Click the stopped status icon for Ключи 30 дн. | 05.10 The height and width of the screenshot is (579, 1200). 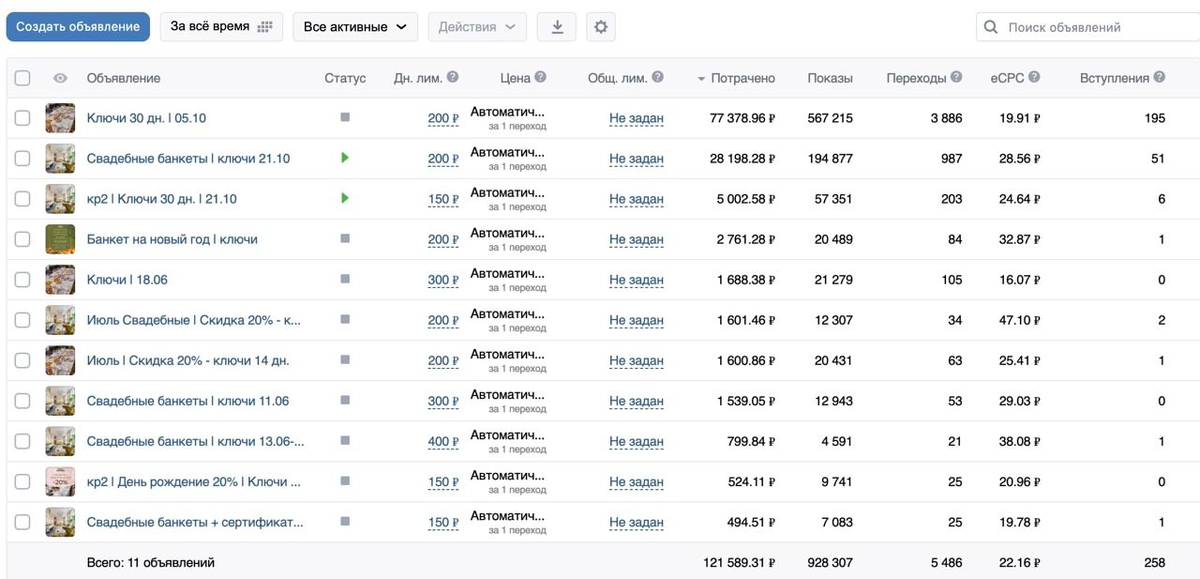[x=345, y=117]
